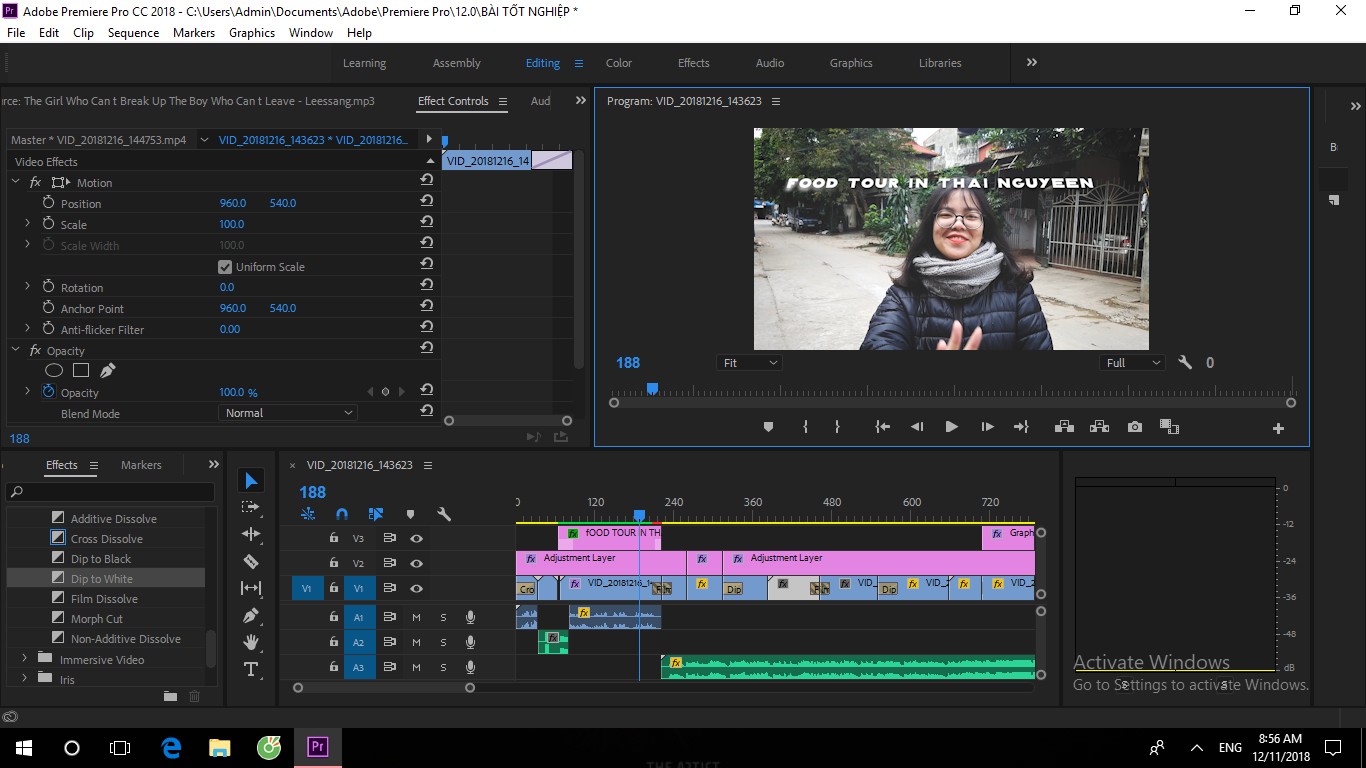Click the Program monitor playhead scrubber
The image size is (1366, 768).
[652, 388]
